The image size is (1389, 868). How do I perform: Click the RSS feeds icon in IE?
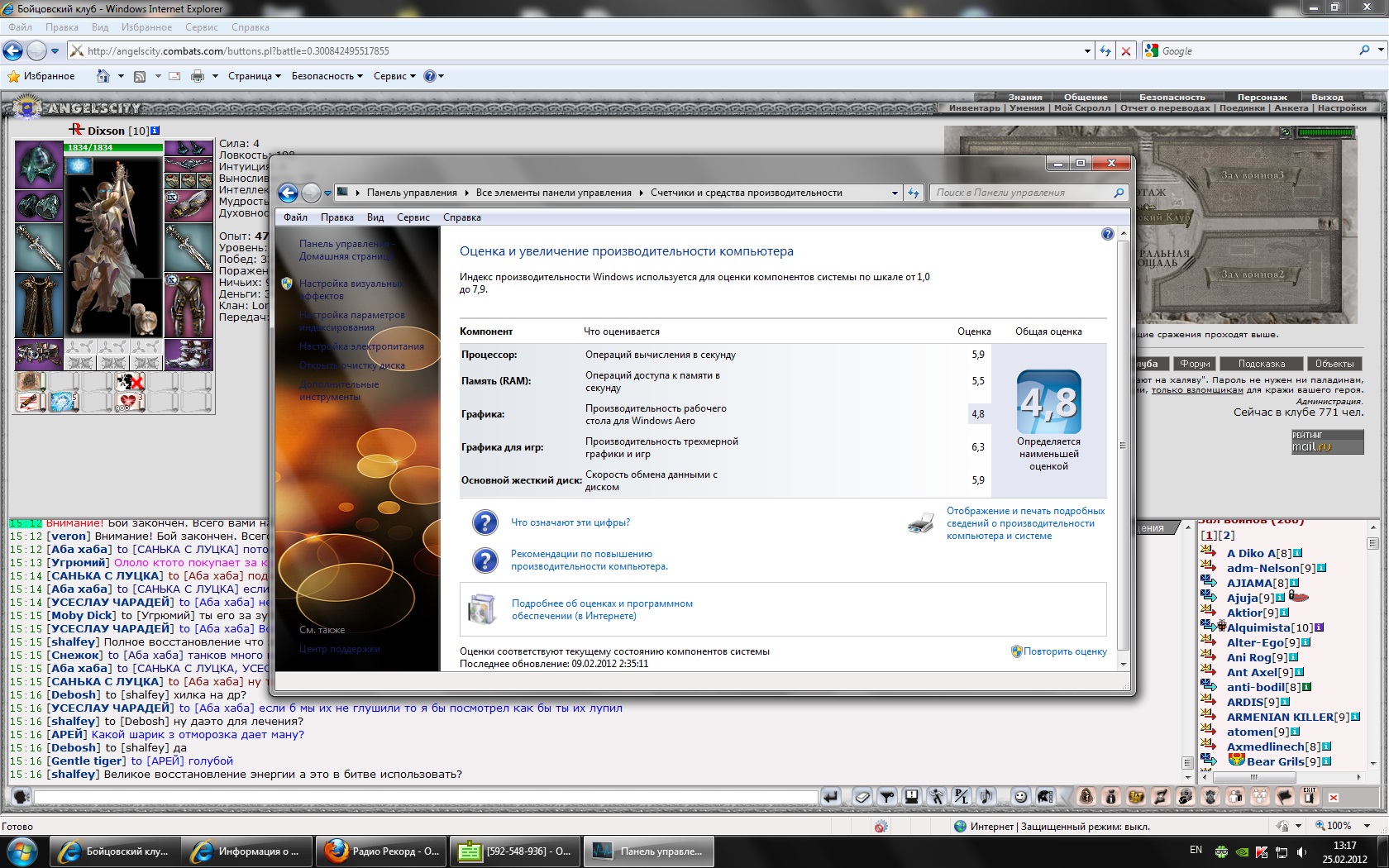click(140, 76)
